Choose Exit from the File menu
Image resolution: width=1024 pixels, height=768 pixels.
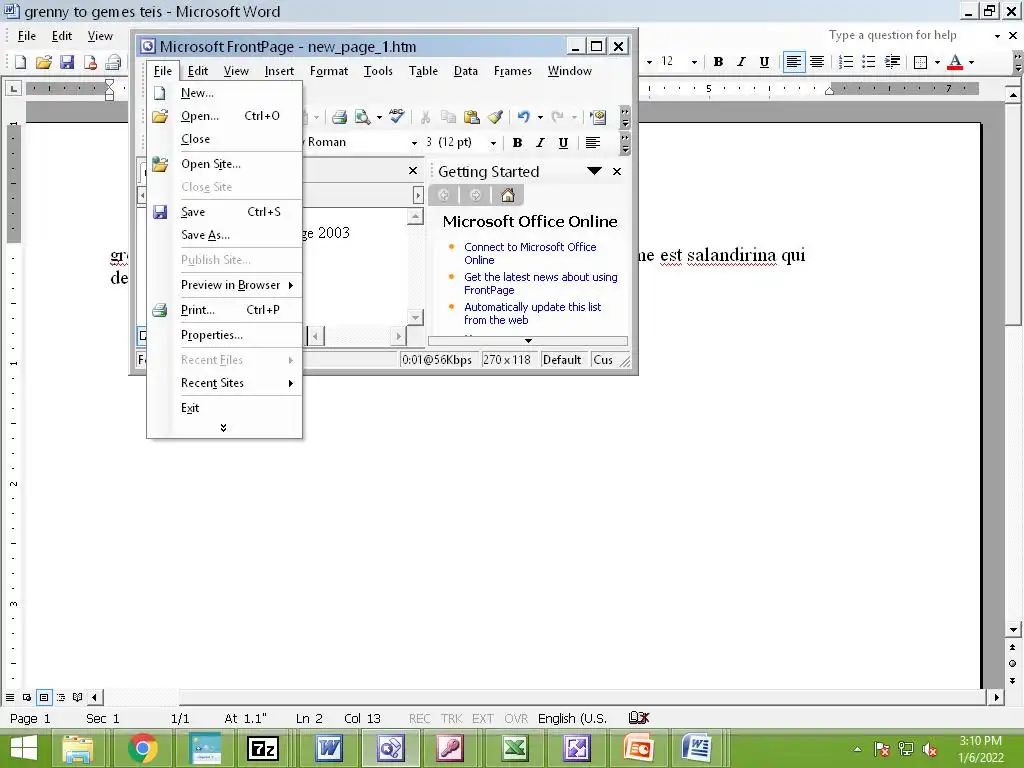tap(224, 408)
